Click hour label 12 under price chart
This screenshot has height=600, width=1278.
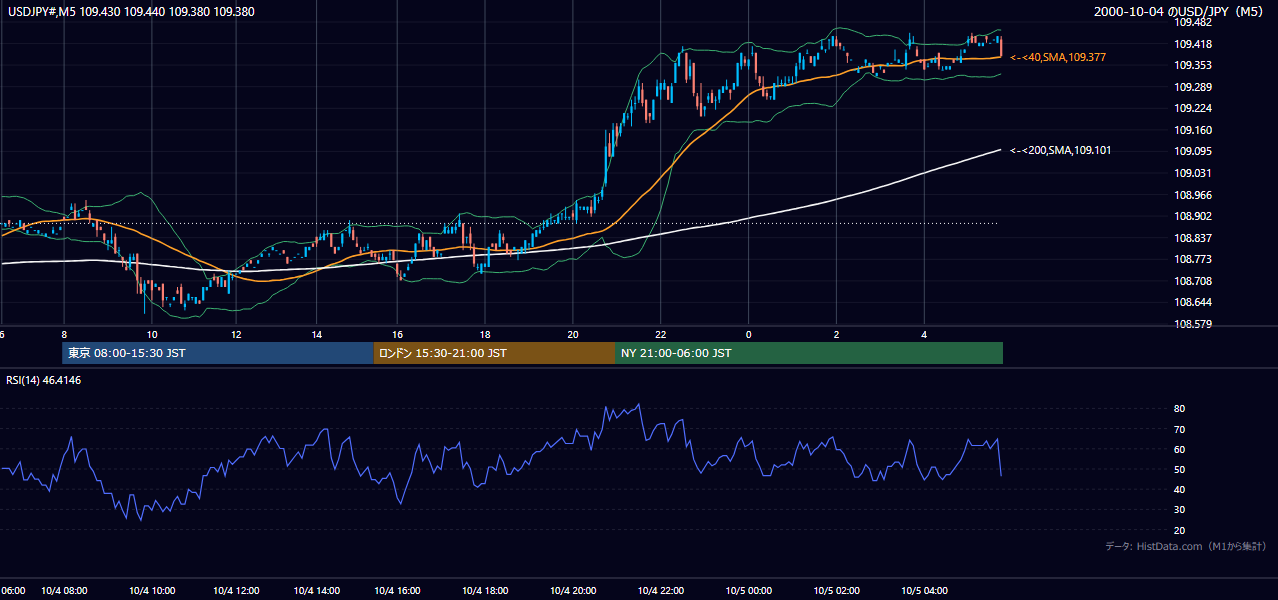coord(236,335)
